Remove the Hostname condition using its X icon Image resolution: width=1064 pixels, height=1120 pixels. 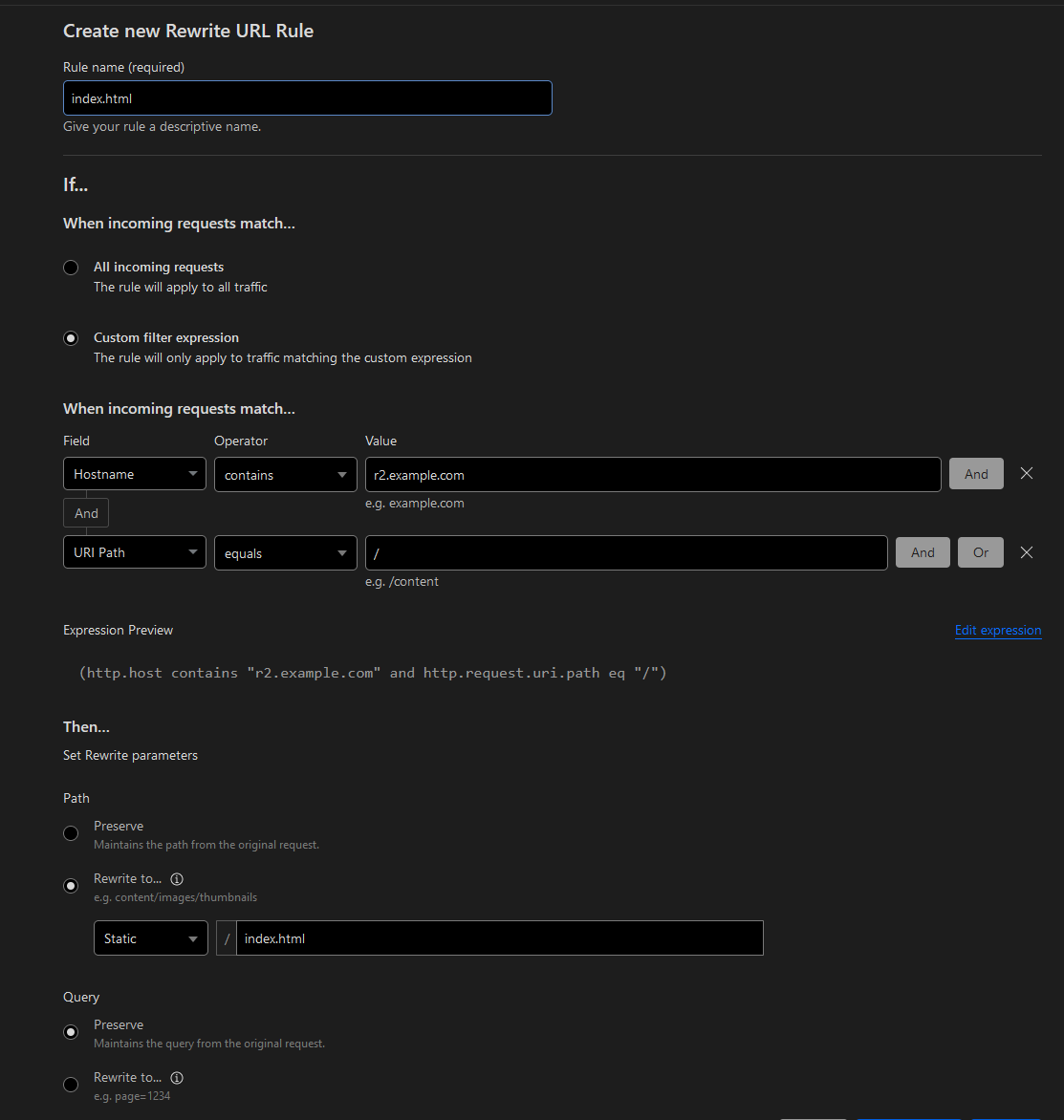(1027, 472)
